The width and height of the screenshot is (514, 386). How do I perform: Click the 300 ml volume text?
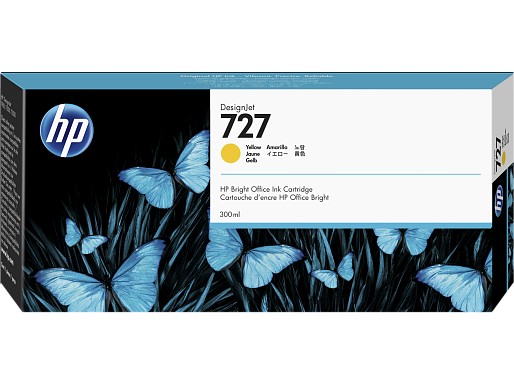[230, 214]
